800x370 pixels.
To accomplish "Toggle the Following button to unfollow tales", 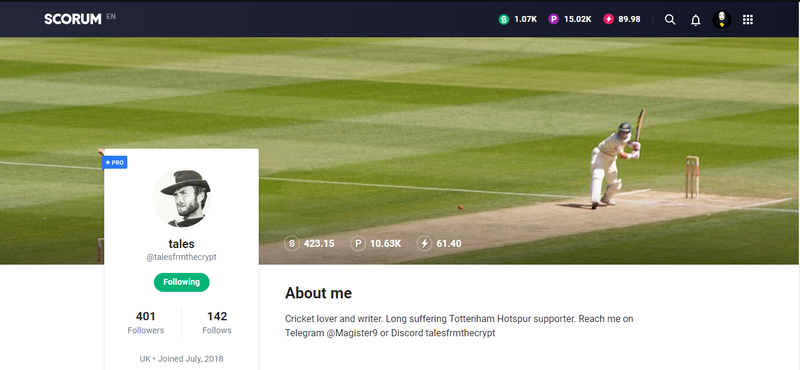I will 182,282.
